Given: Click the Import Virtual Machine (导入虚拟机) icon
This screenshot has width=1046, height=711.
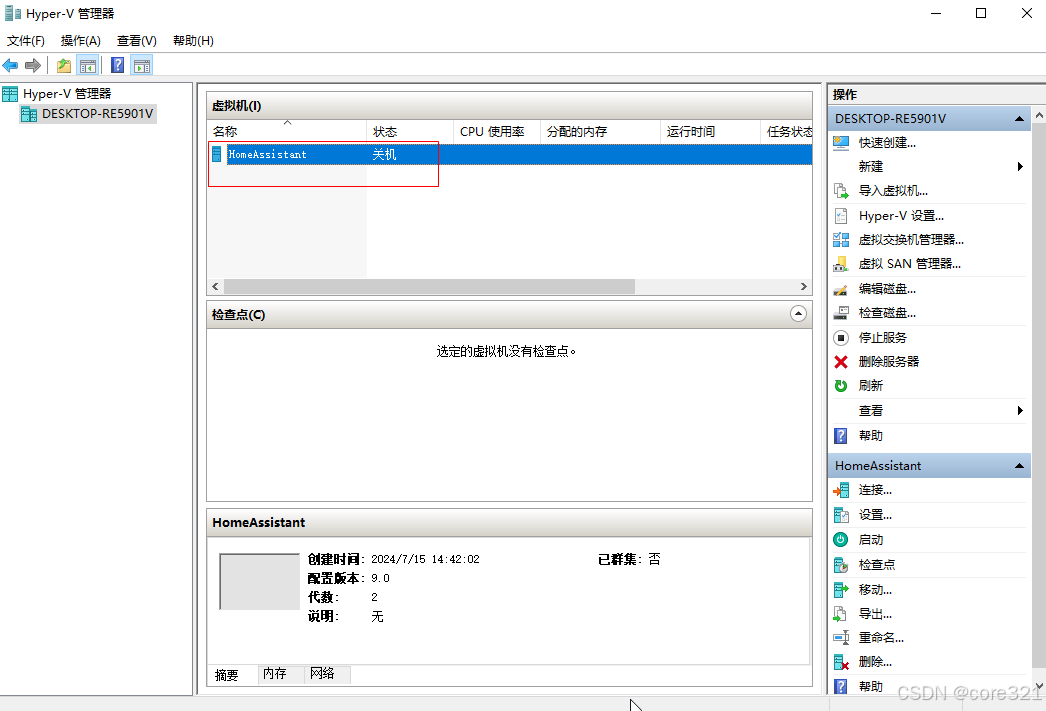Looking at the screenshot, I should point(841,191).
